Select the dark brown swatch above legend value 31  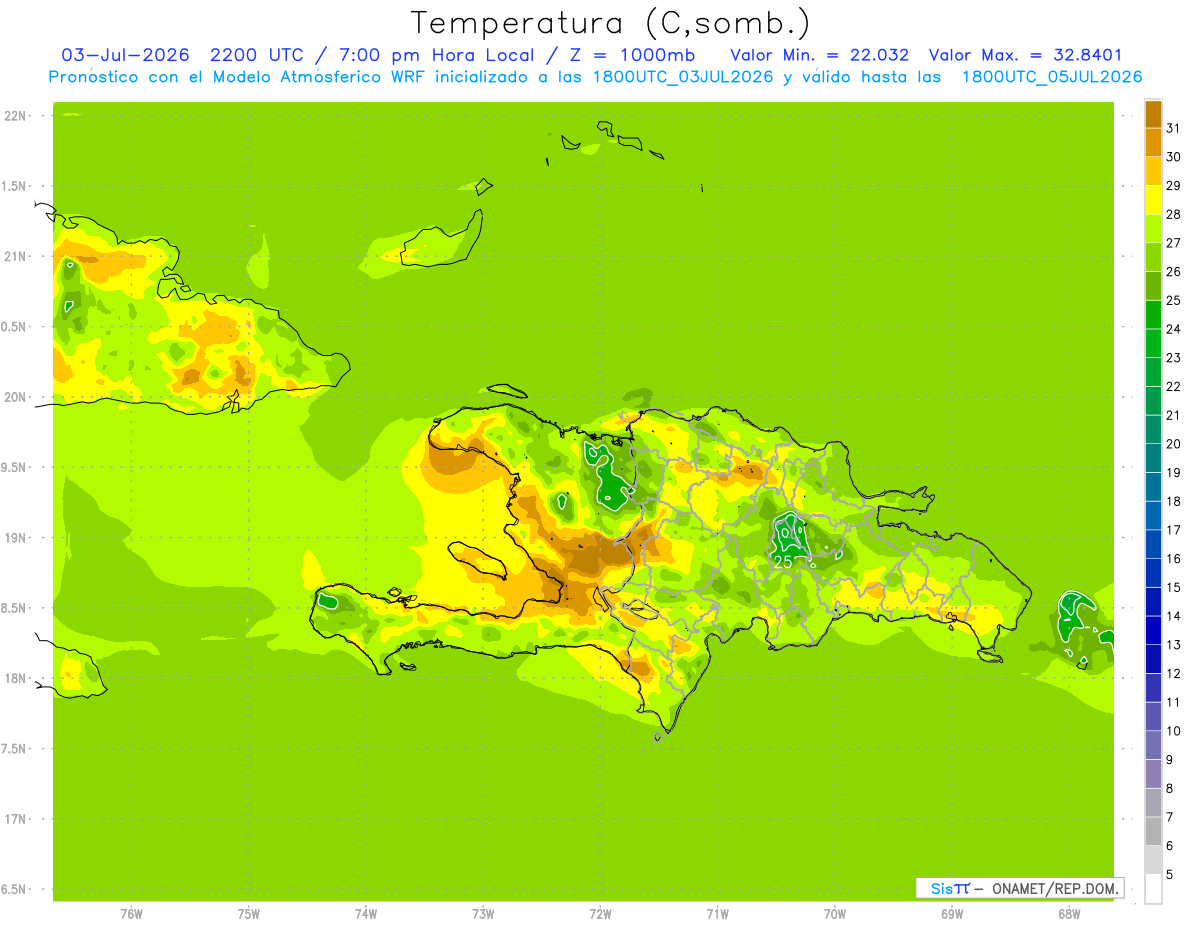pyautogui.click(x=1153, y=114)
